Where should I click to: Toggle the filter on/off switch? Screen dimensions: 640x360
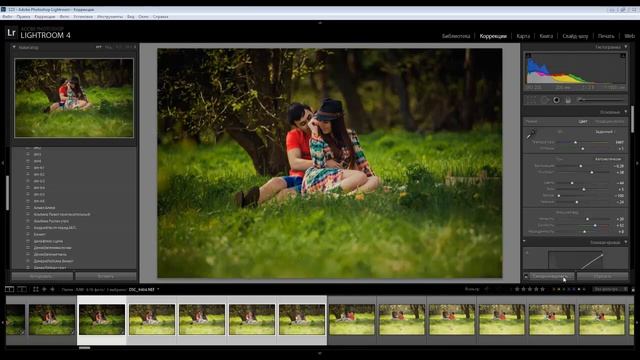(x=633, y=289)
